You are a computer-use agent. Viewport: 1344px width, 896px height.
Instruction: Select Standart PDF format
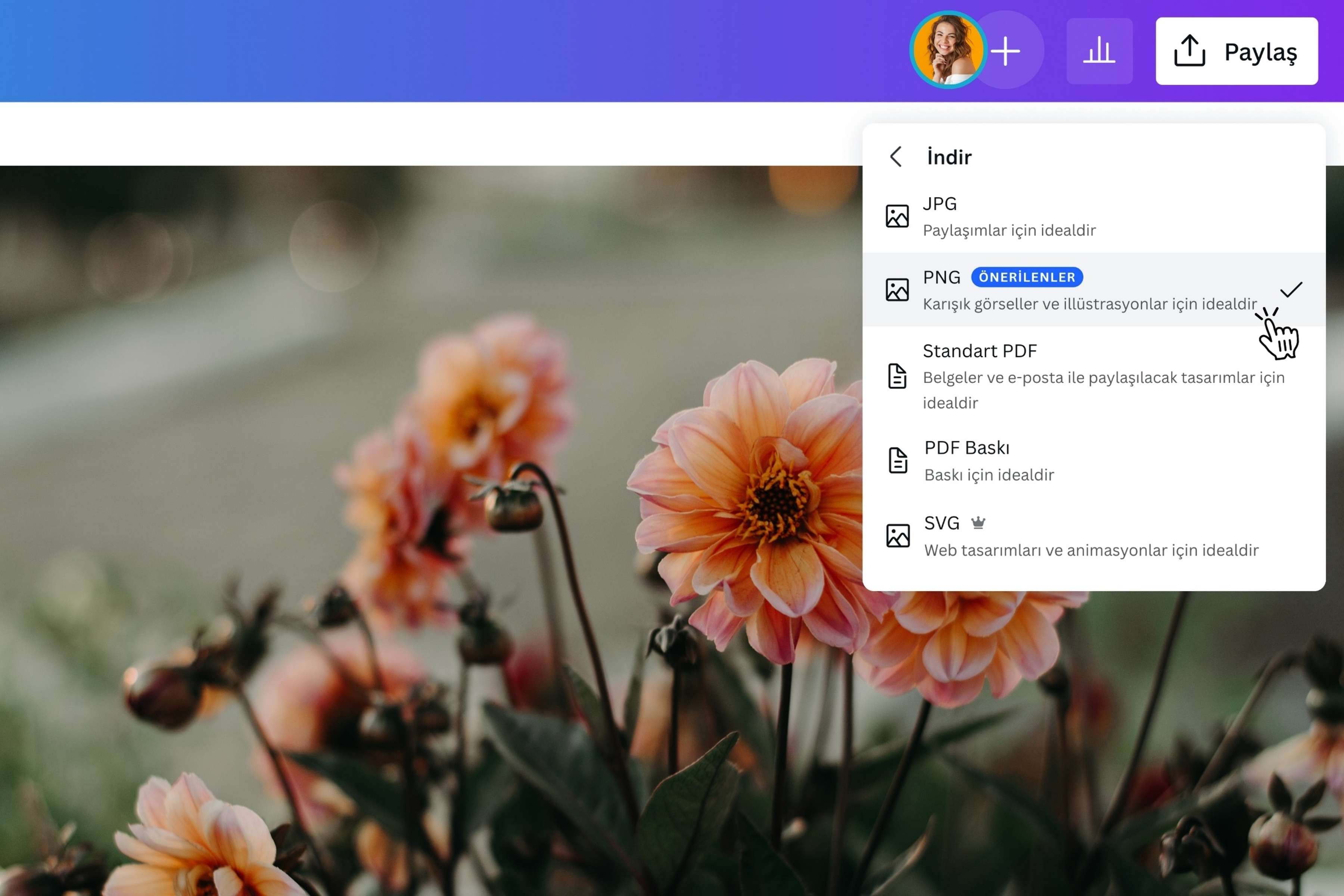(1094, 376)
